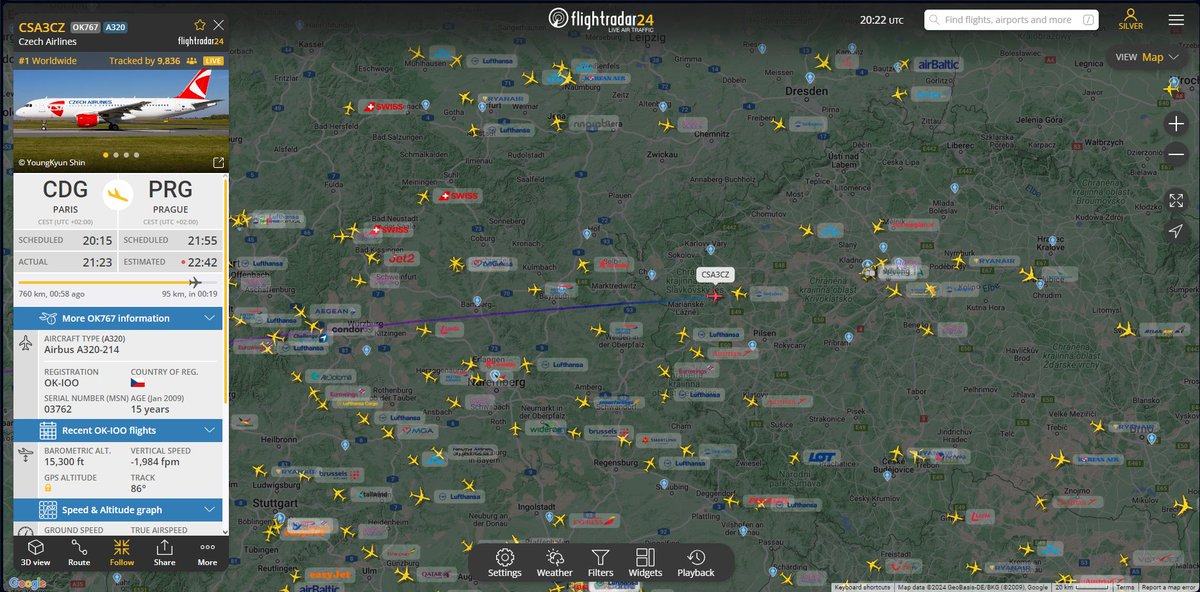Add CSA3CZ flight to favorites star
The width and height of the screenshot is (1200, 592).
pyautogui.click(x=200, y=24)
